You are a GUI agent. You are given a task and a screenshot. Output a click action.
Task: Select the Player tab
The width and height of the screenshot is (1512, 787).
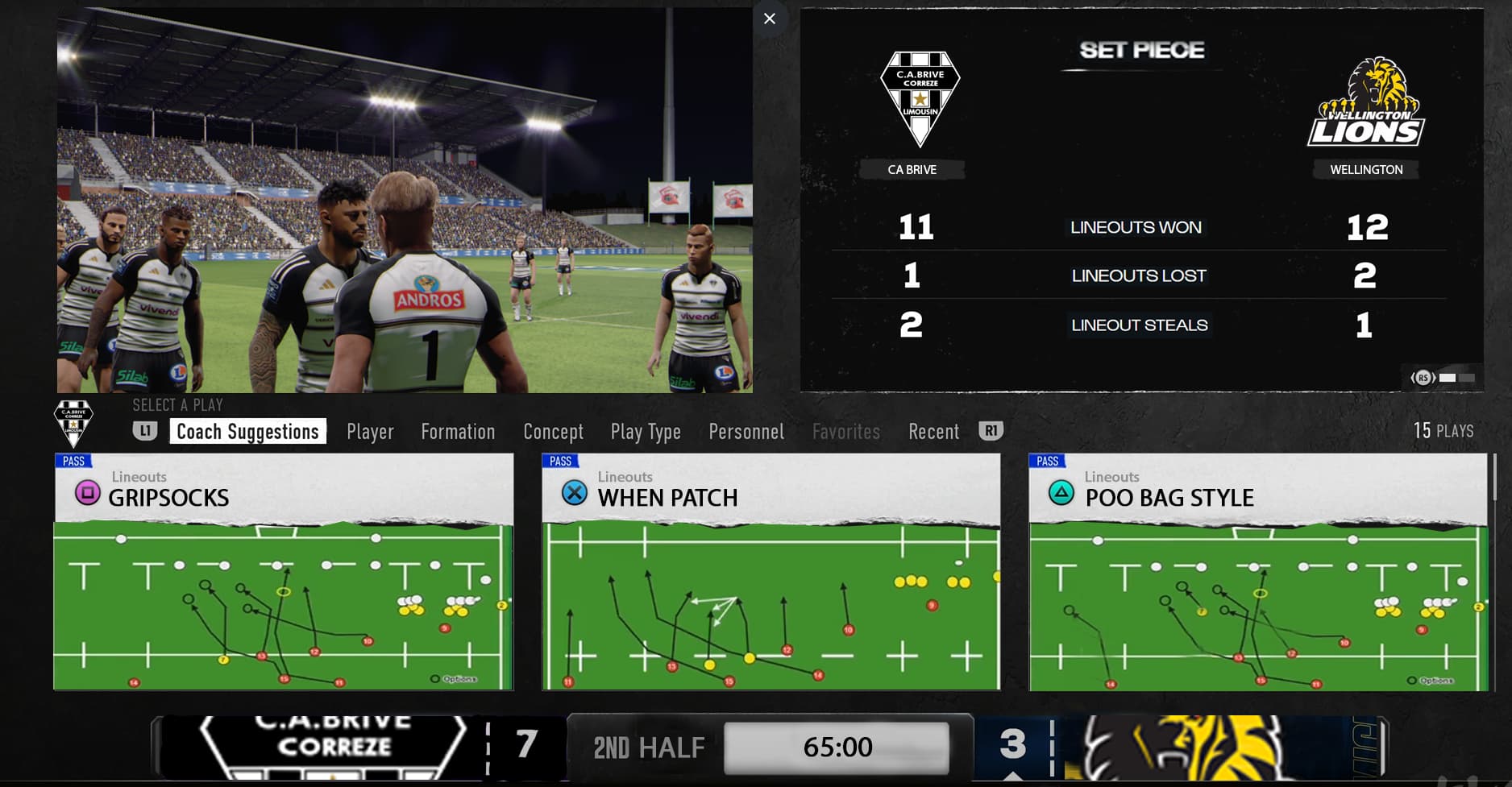pyautogui.click(x=370, y=432)
